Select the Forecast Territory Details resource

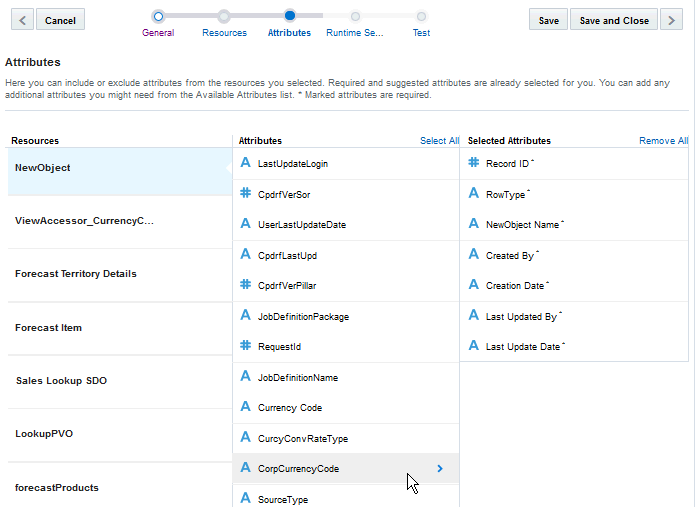tap(76, 274)
